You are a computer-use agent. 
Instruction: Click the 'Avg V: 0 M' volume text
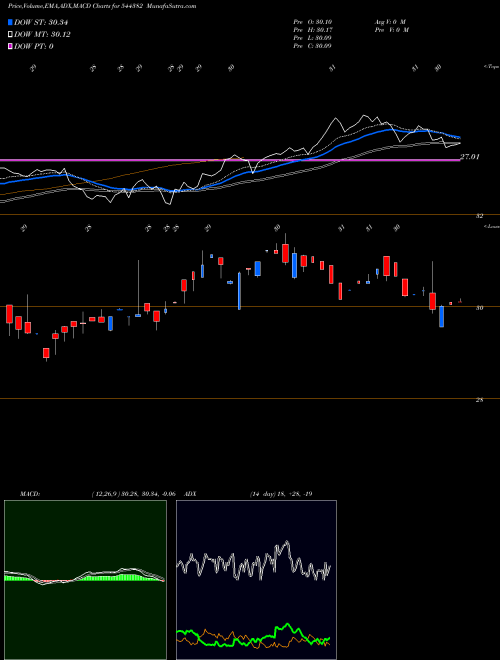click(389, 22)
